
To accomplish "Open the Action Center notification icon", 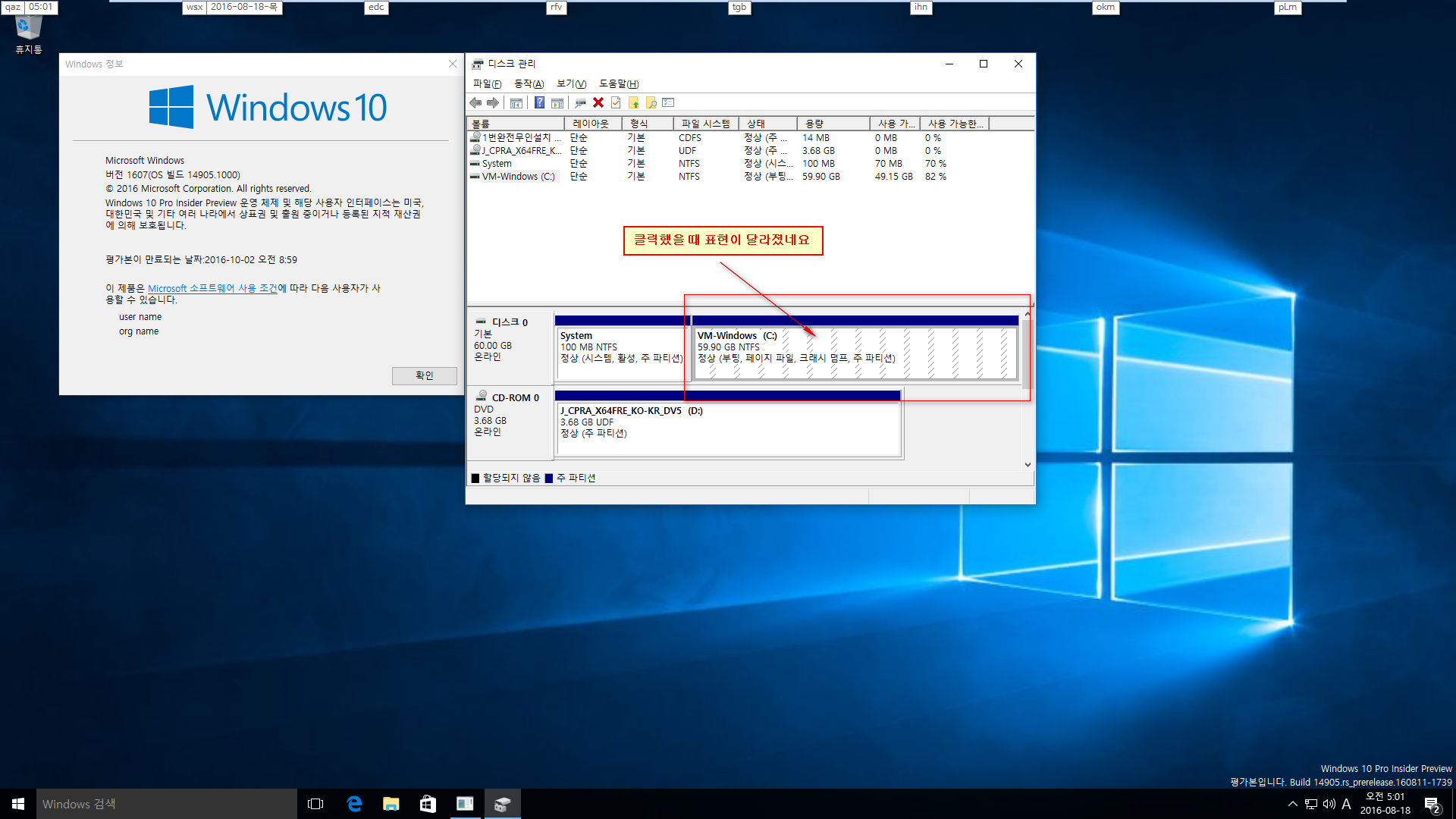I will point(1432,804).
